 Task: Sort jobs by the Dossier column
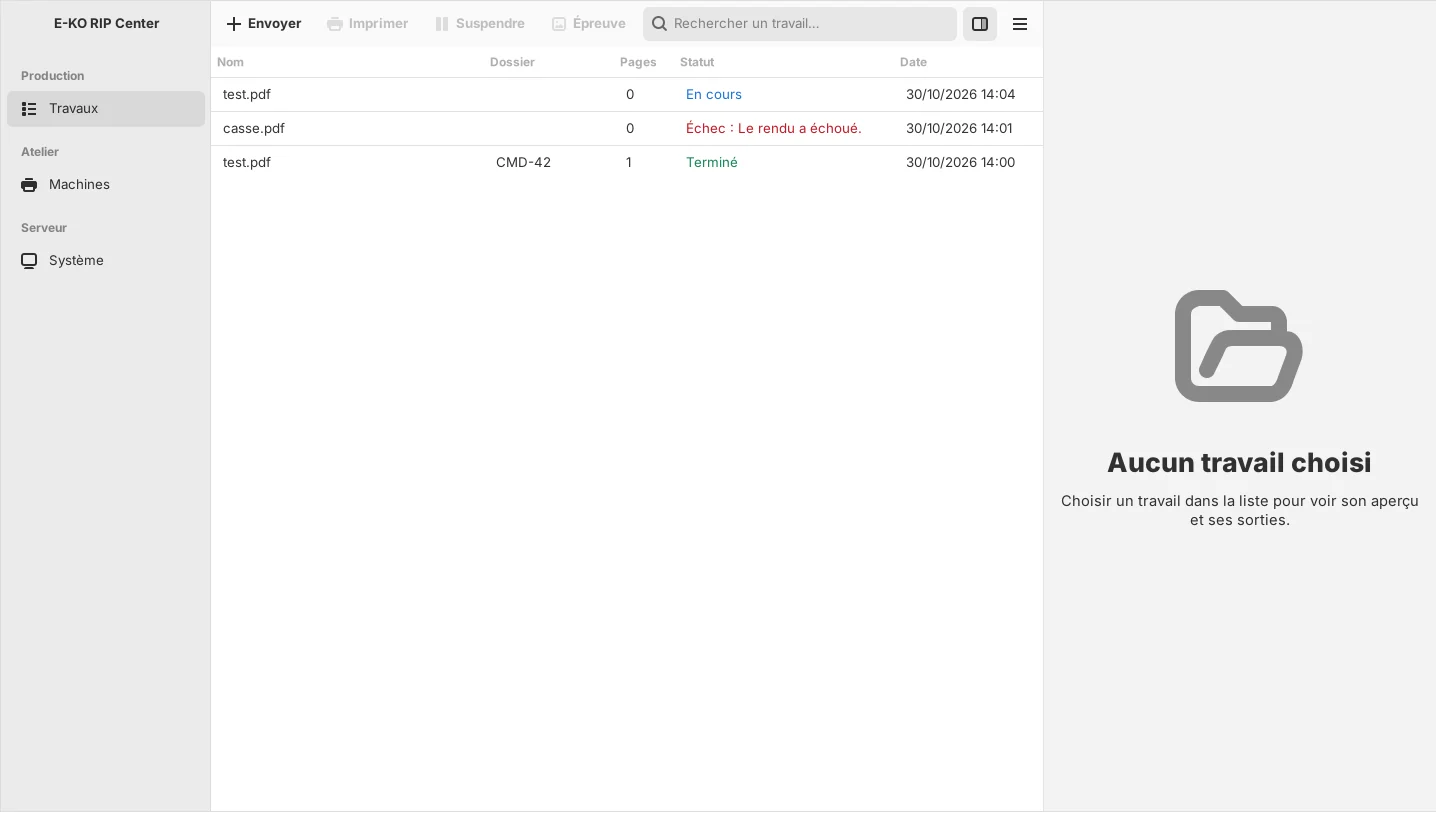512,62
